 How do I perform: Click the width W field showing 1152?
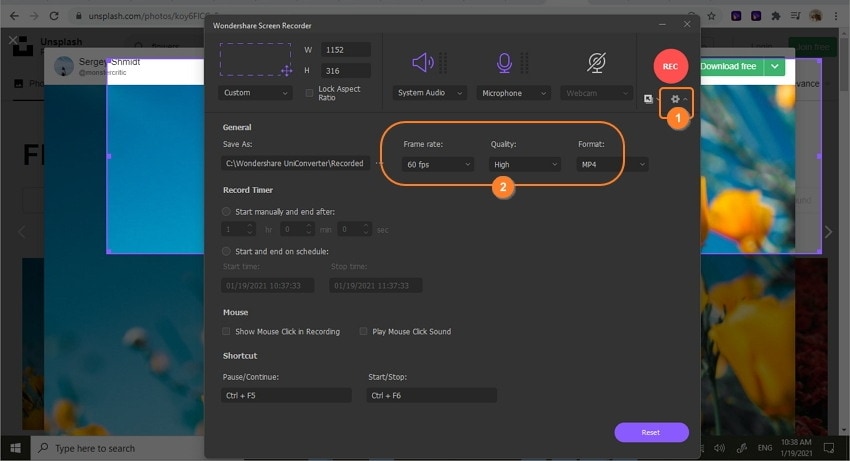(x=346, y=50)
